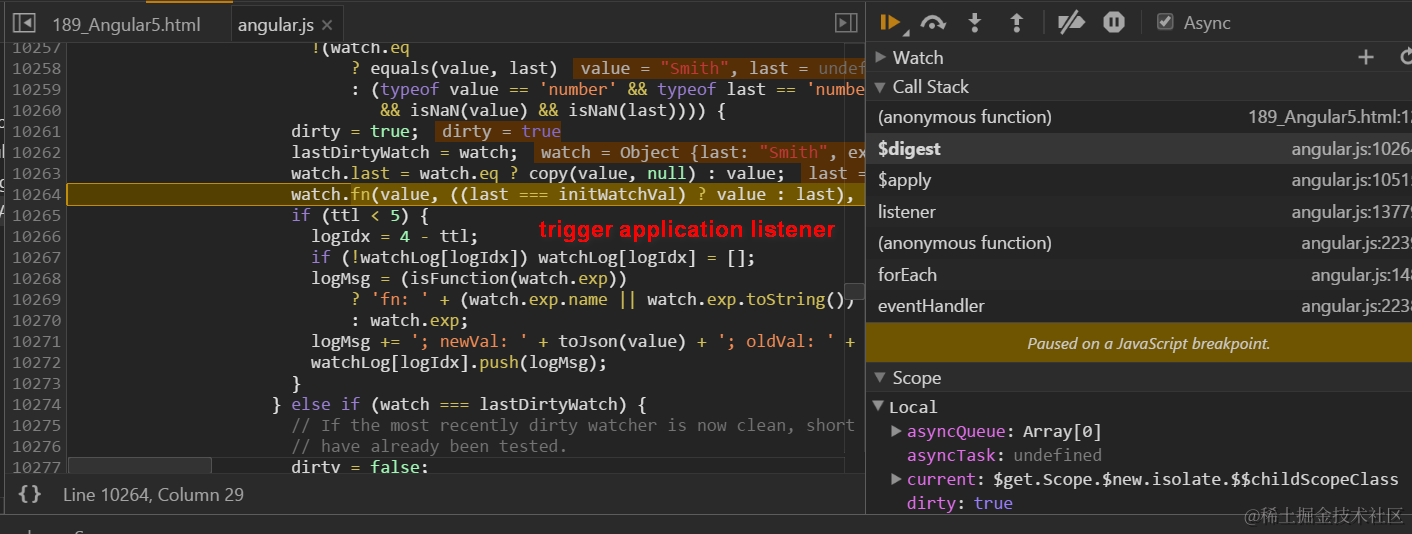The width and height of the screenshot is (1412, 534).
Task: Pretty print the source with braces icon
Action: [30, 494]
